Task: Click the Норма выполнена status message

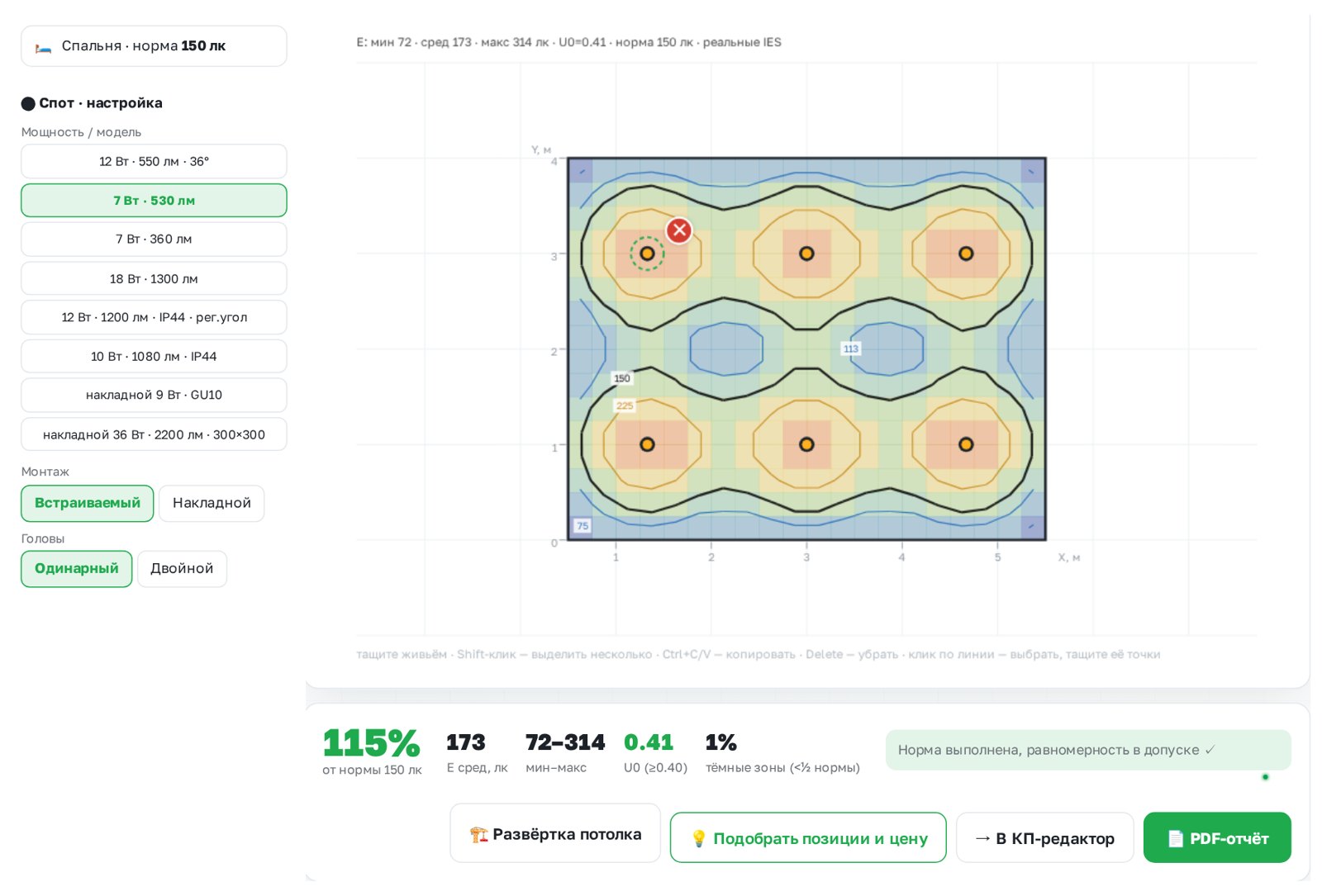Action: point(1088,750)
